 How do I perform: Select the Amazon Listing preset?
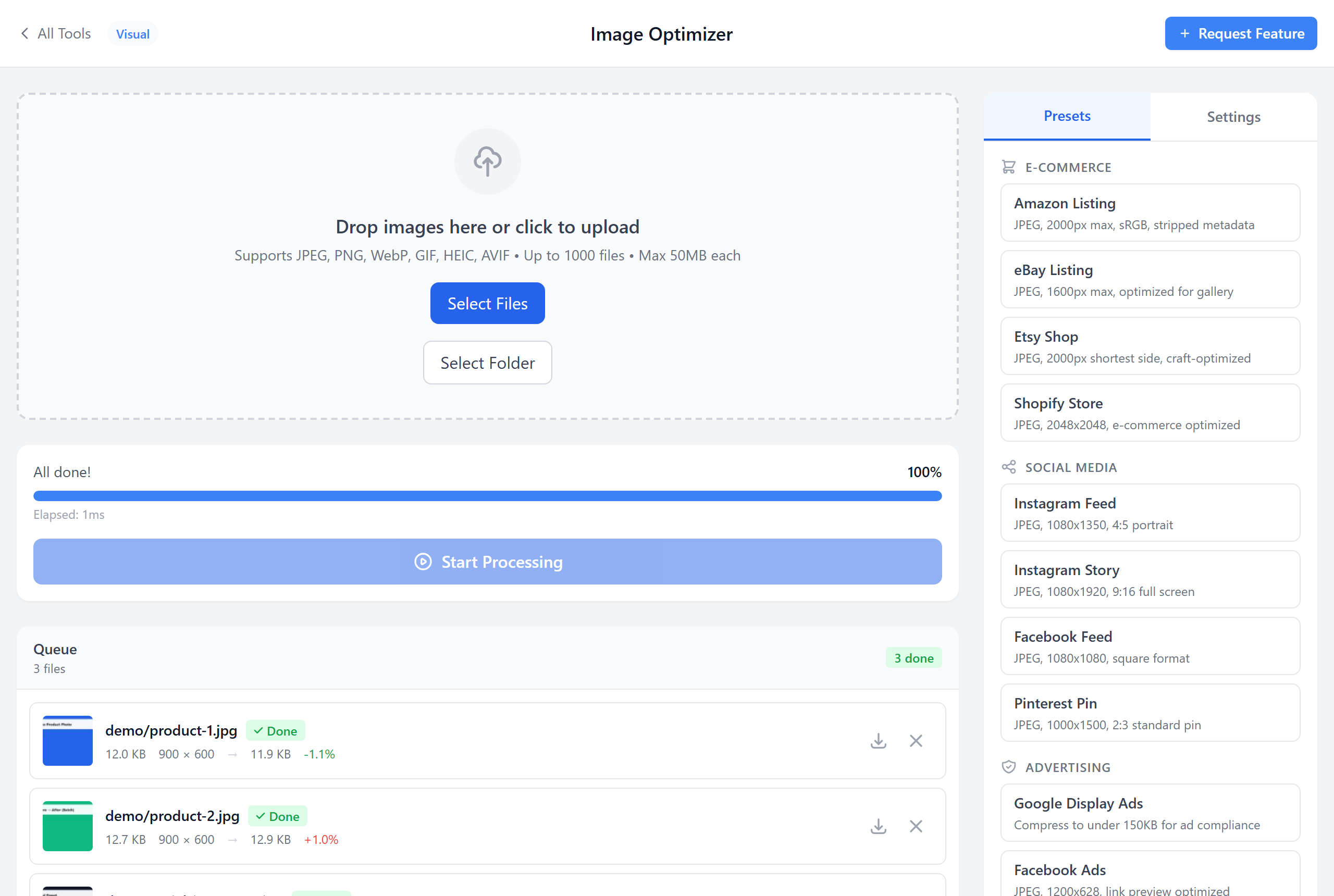coord(1150,213)
